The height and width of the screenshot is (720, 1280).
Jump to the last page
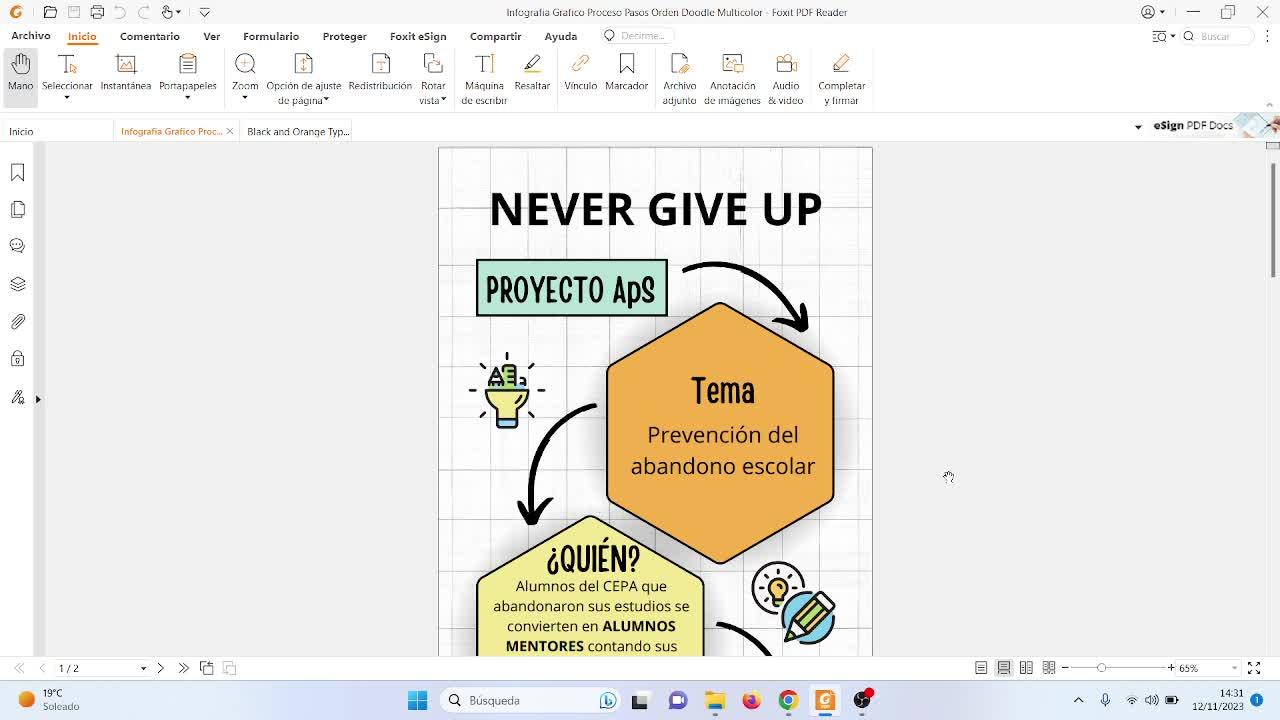coord(183,668)
